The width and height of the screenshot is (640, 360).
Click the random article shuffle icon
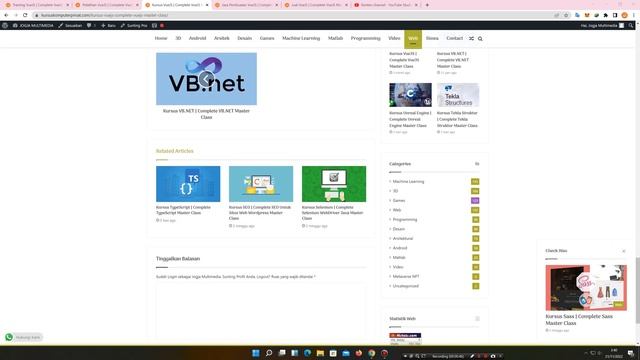(x=471, y=38)
